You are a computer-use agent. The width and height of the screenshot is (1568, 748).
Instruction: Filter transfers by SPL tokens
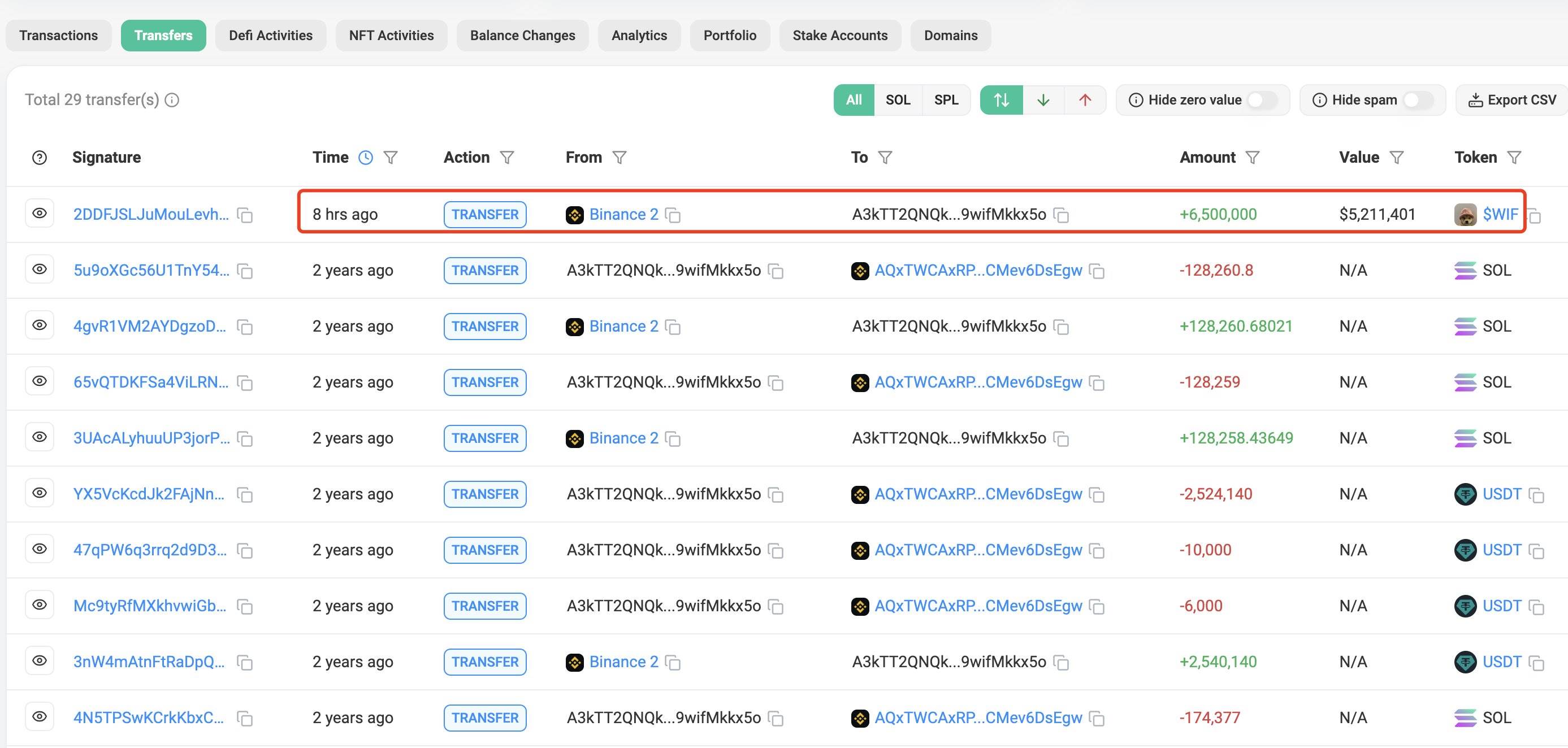(x=946, y=100)
